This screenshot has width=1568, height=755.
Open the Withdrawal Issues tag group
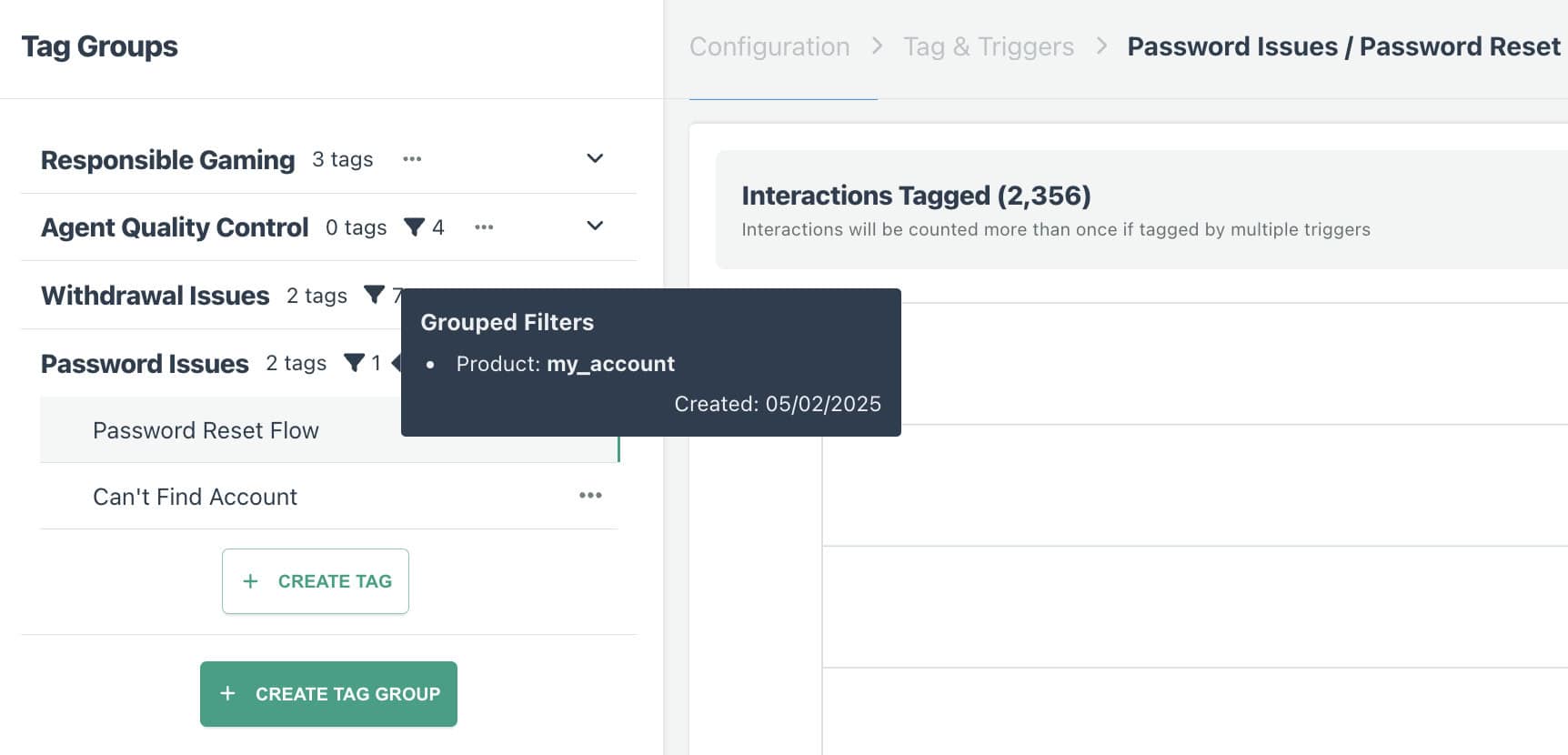(156, 296)
